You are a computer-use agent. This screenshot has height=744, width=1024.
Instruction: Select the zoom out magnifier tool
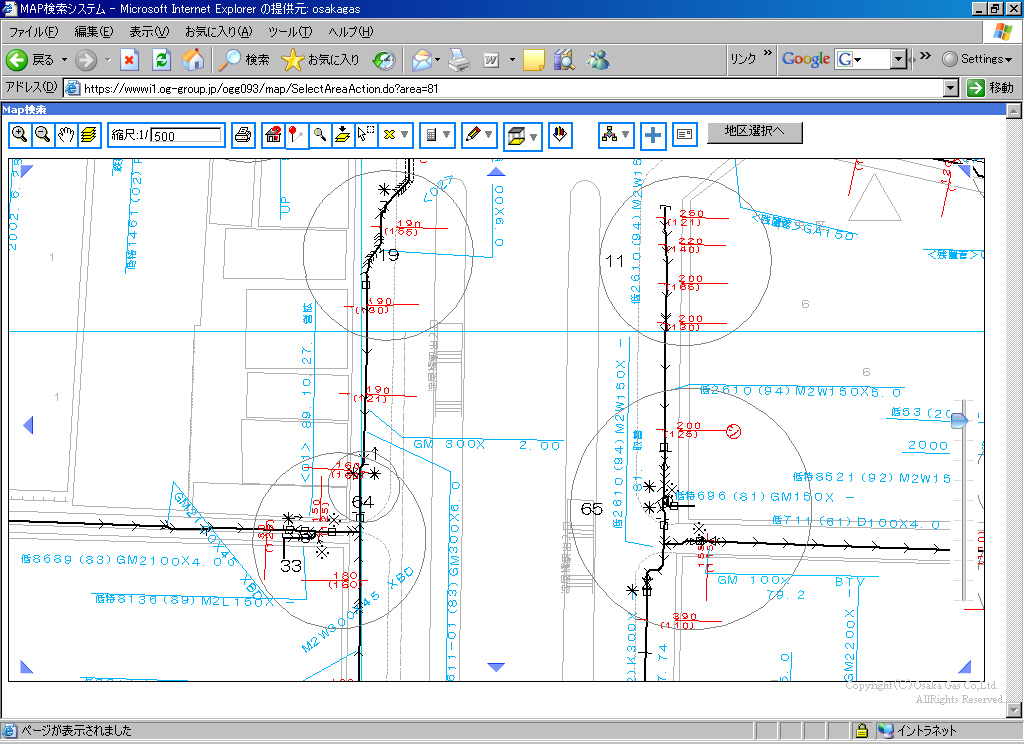click(x=43, y=135)
